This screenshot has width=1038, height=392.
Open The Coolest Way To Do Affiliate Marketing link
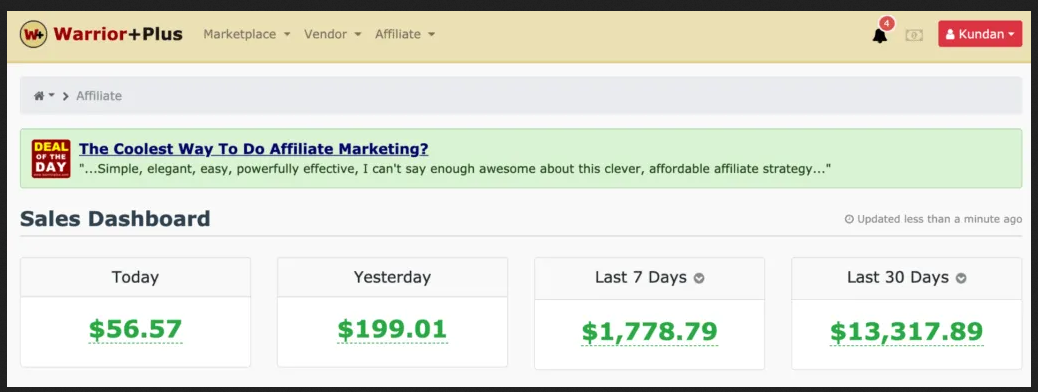coord(254,148)
